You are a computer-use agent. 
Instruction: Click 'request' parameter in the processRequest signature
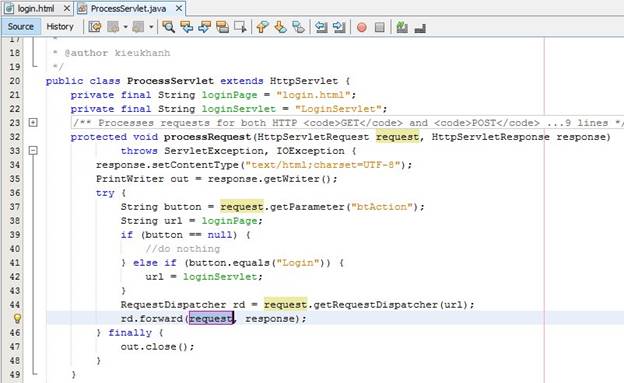click(397, 137)
